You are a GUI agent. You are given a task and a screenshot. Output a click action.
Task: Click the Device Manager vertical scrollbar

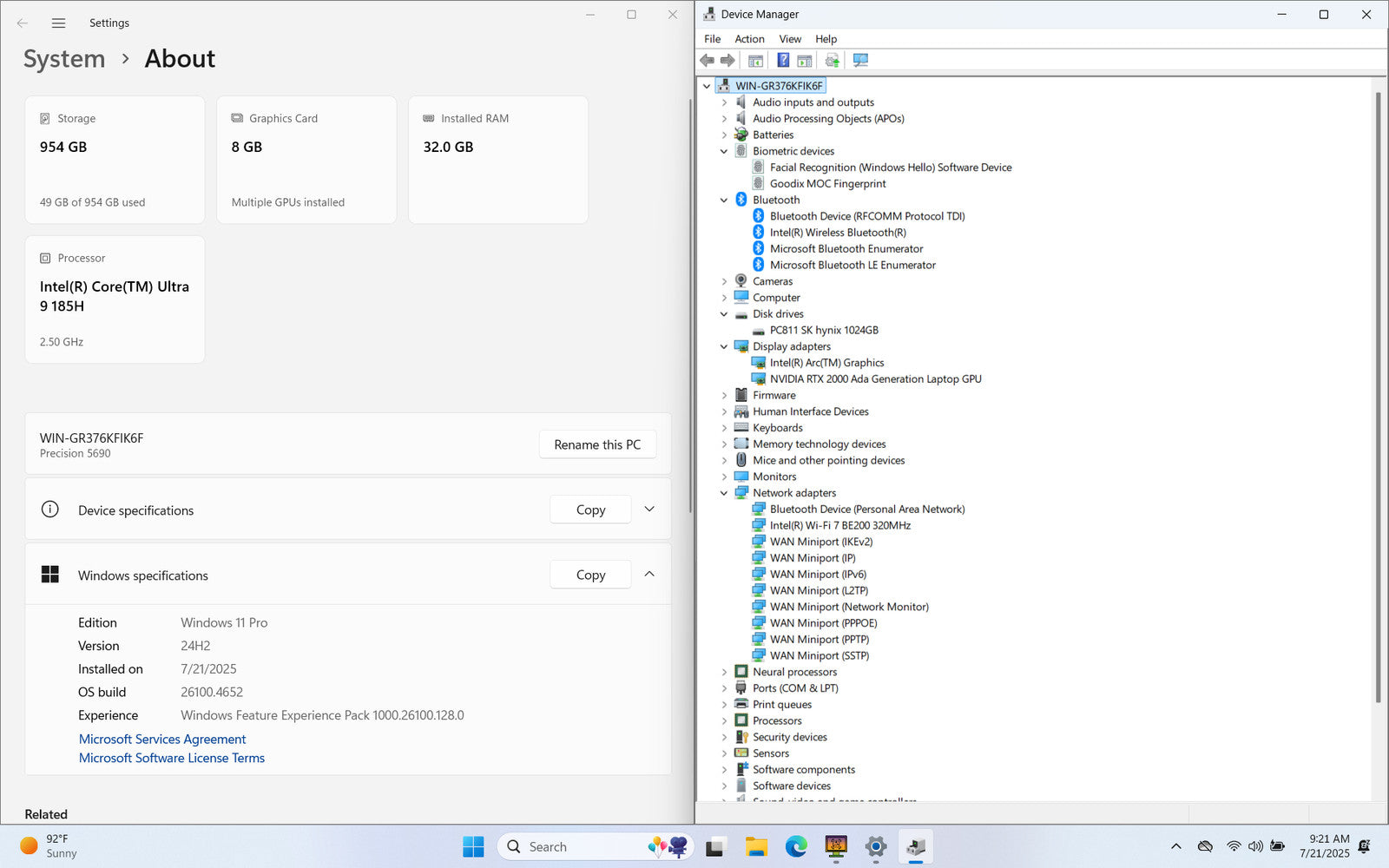1378,399
